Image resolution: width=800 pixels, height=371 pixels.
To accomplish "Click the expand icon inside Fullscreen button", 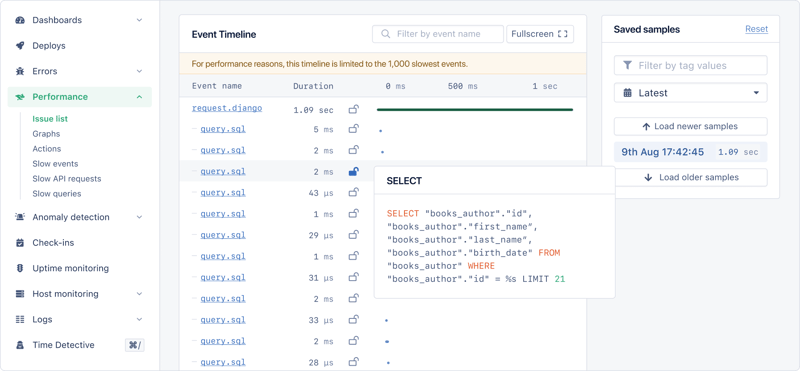I will point(563,34).
